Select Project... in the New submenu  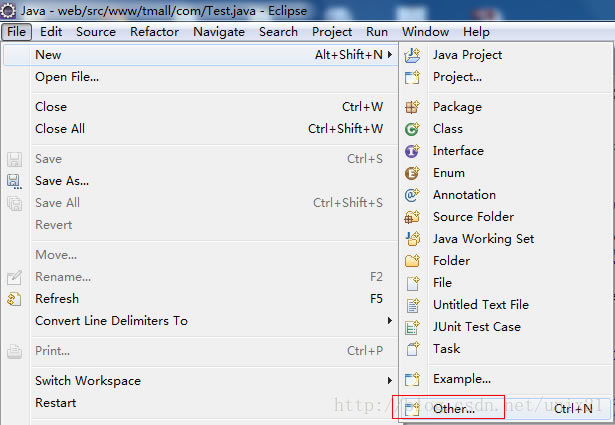point(506,77)
